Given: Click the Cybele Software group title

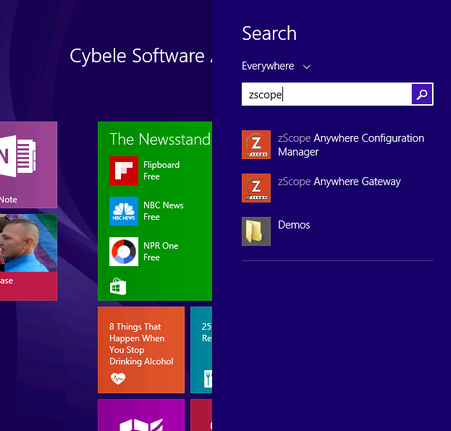Looking at the screenshot, I should (x=141, y=55).
